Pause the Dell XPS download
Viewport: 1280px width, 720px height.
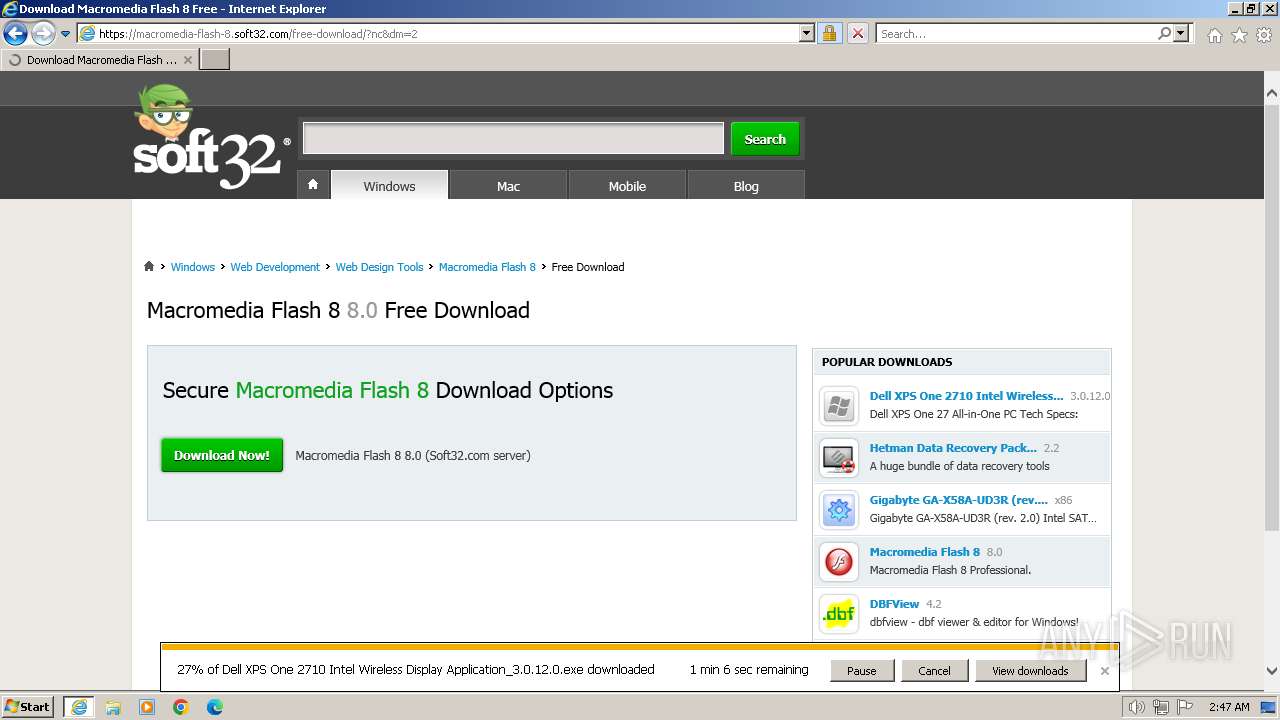coord(861,671)
